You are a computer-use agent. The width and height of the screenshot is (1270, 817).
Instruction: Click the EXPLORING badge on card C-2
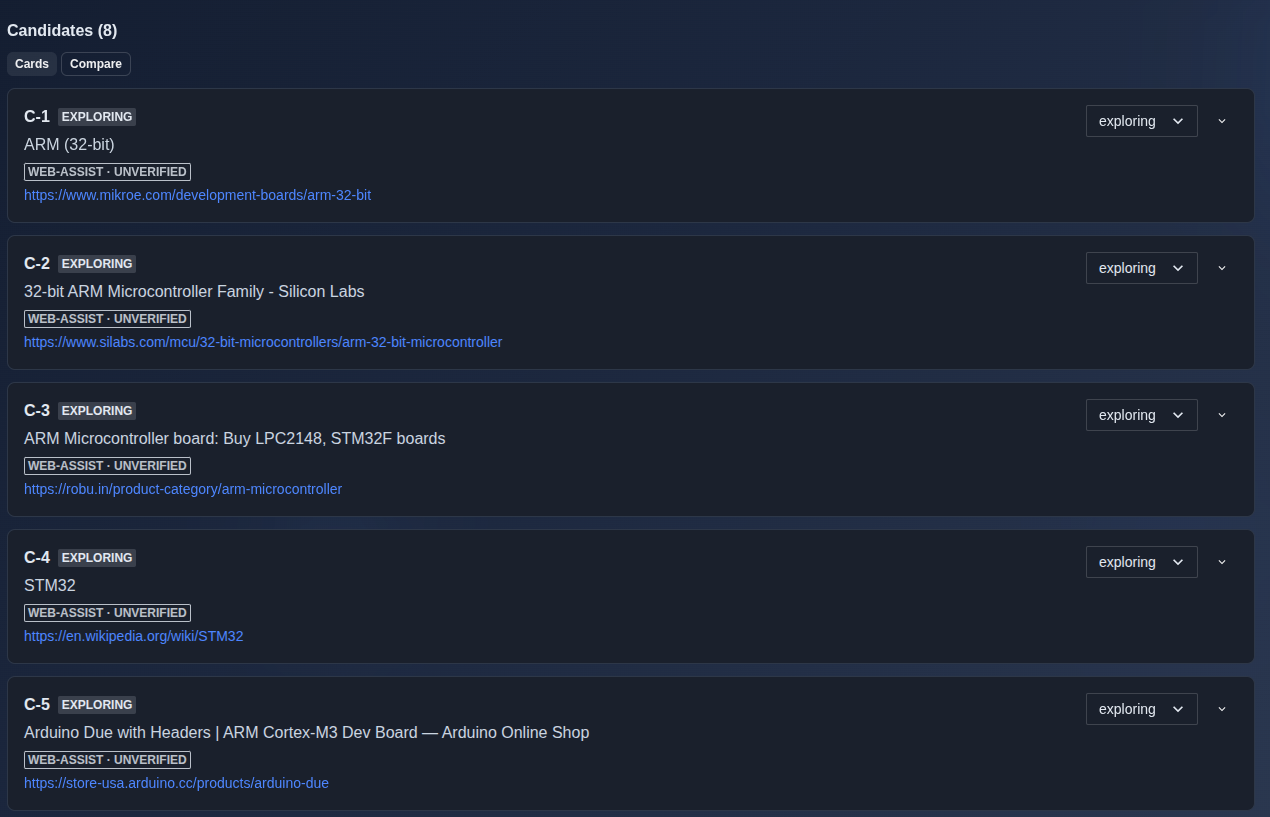point(97,264)
